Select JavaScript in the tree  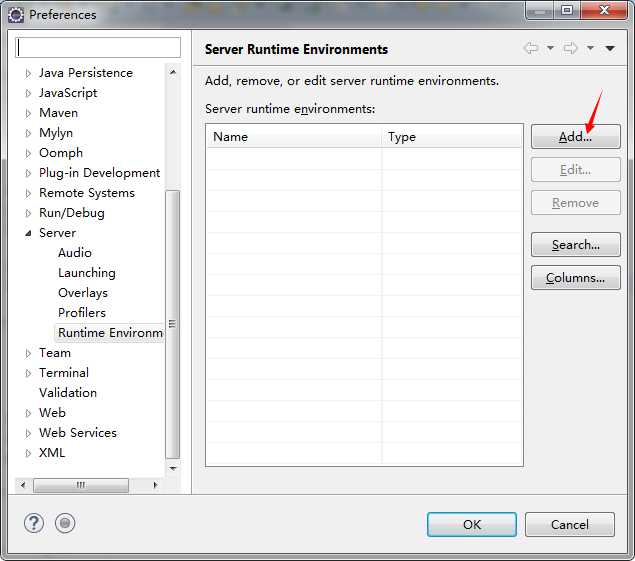(x=68, y=93)
